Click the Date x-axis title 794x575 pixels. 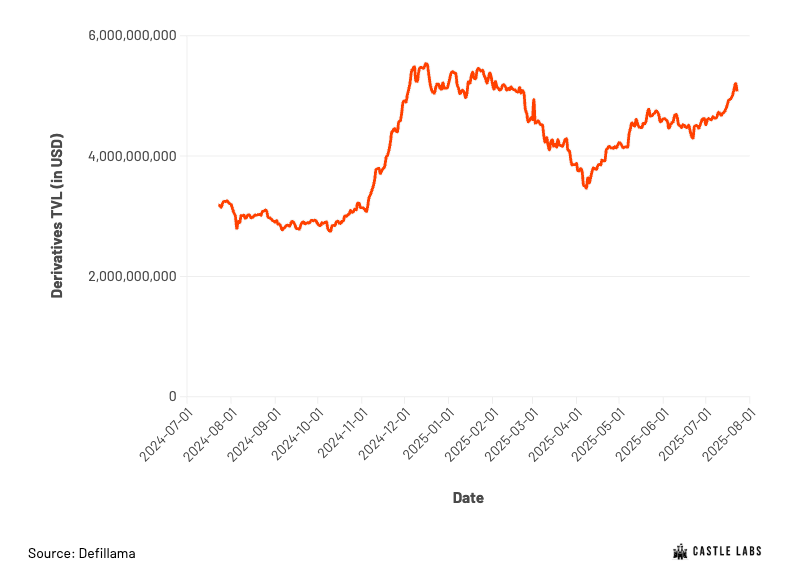[x=468, y=498]
